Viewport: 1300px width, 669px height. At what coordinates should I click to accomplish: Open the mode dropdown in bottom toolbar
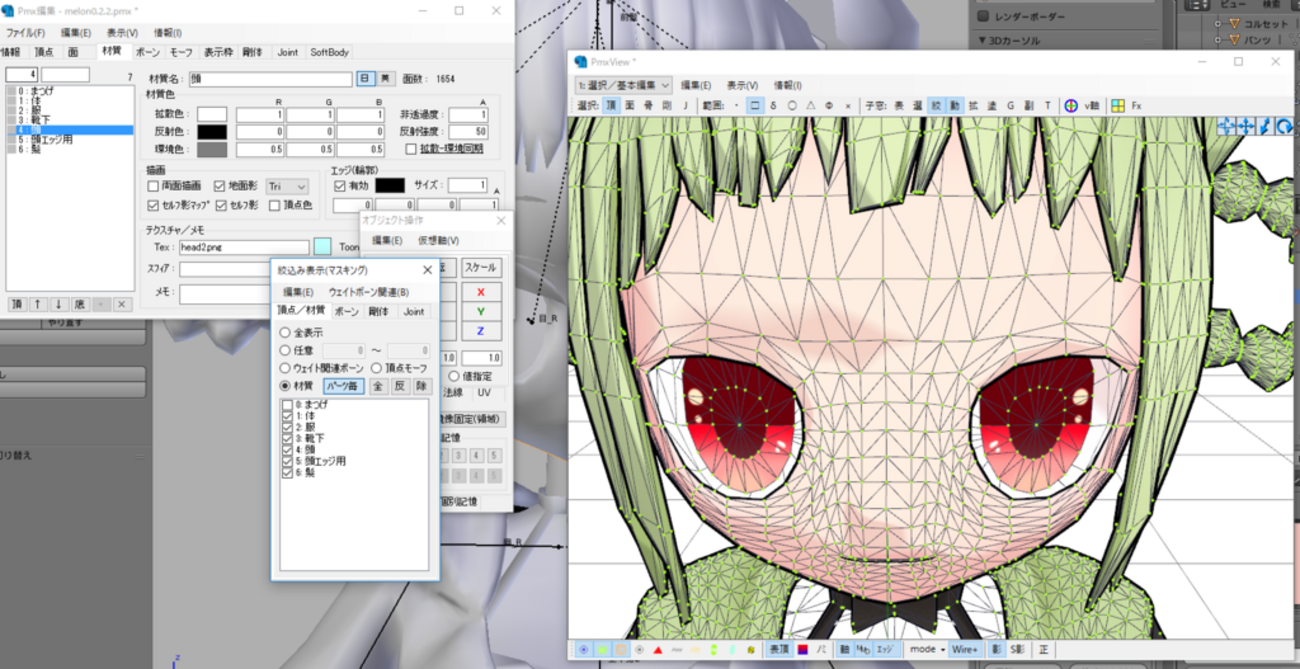(x=927, y=650)
